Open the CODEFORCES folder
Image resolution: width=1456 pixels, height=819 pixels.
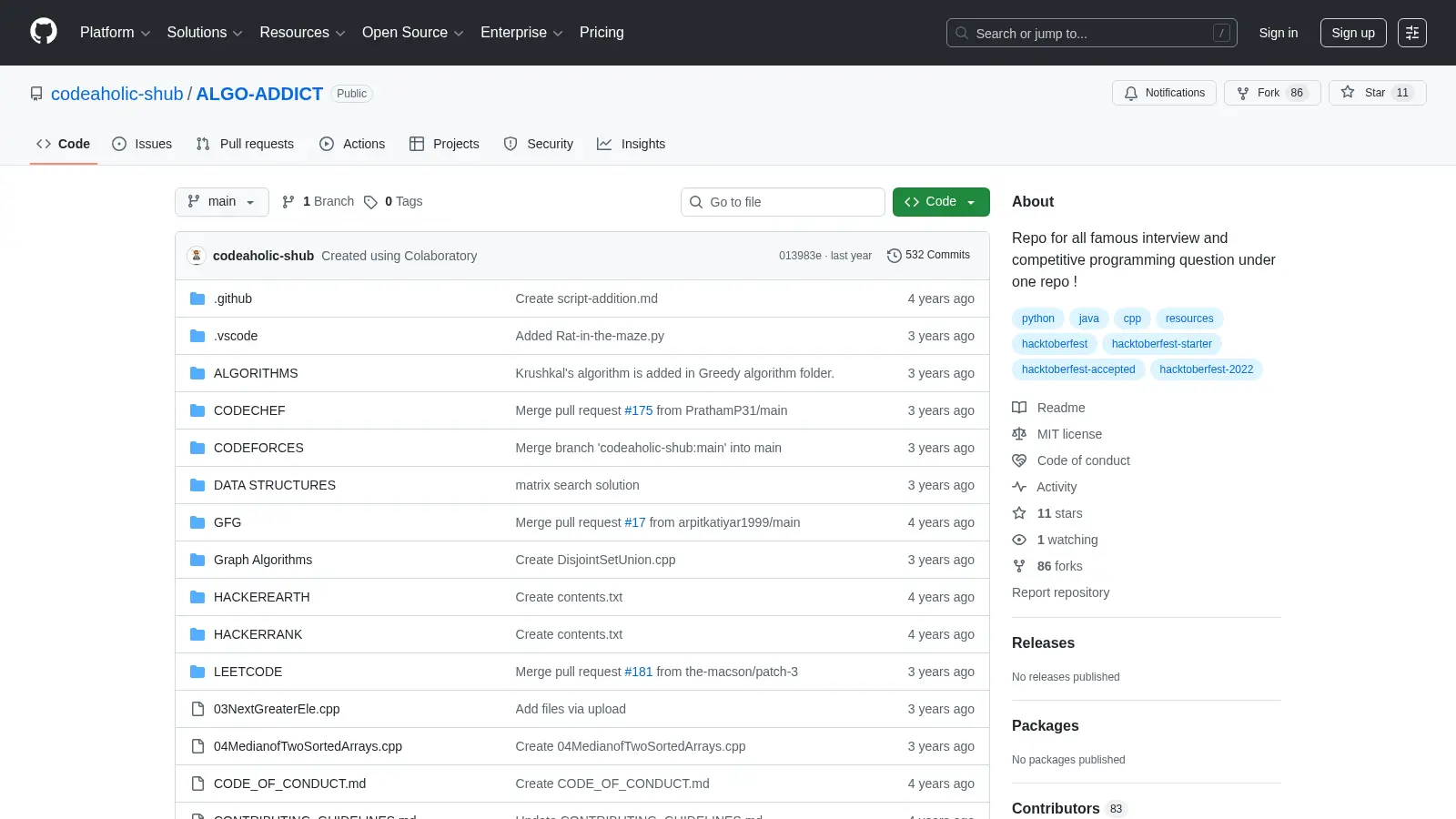[x=258, y=448]
